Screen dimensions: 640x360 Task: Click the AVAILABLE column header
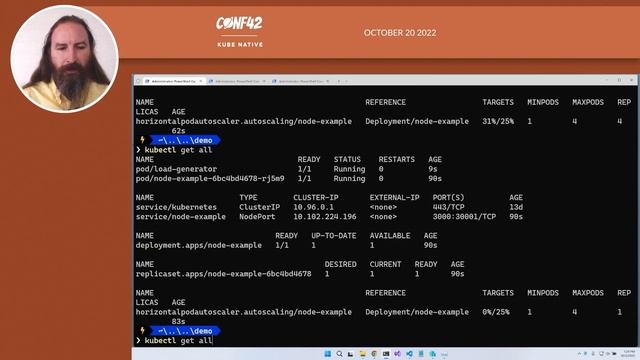(x=390, y=236)
